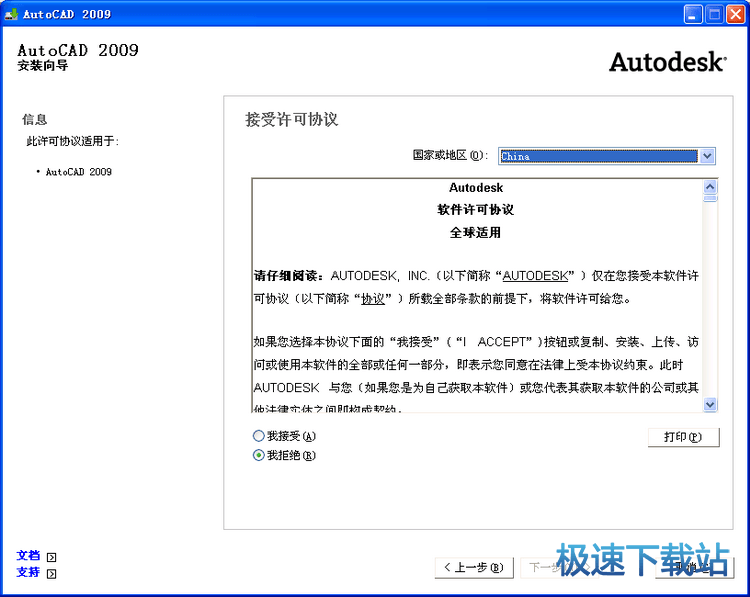Viewport: 750px width, 597px height.
Task: Open the 支持 support link
Action: [28, 572]
